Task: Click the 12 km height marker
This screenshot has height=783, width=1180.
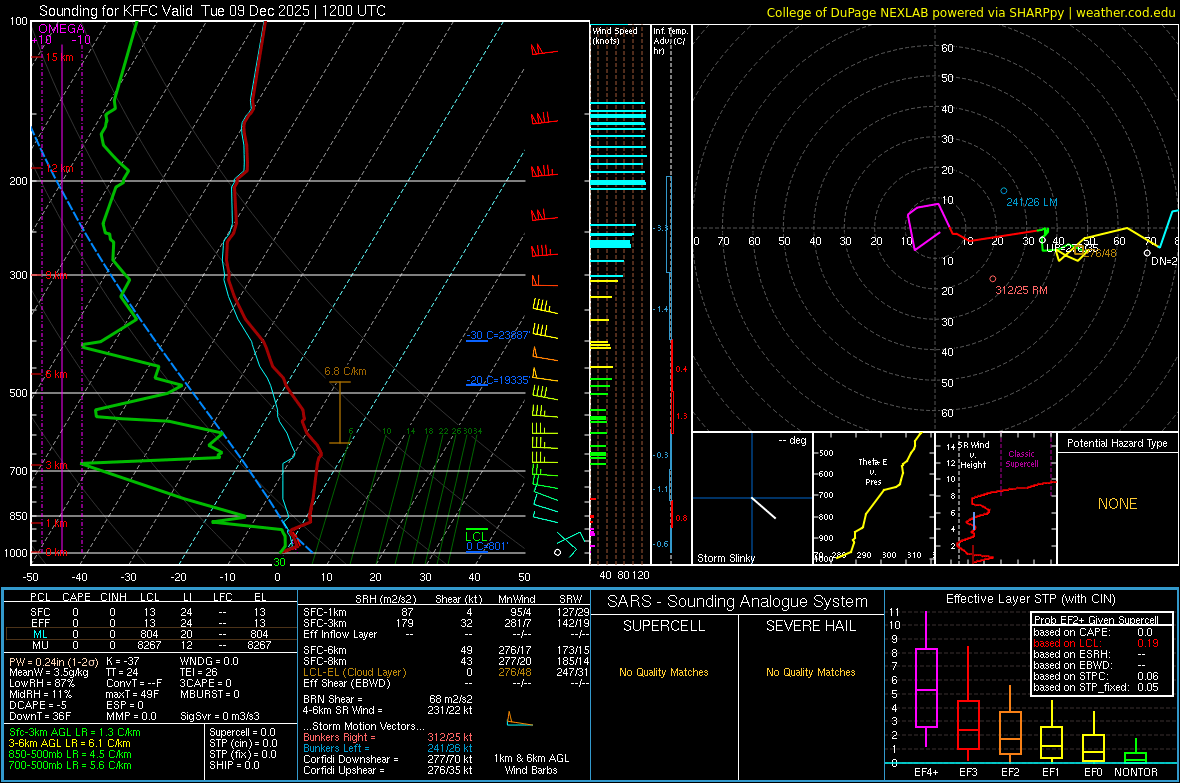Action: tap(57, 169)
